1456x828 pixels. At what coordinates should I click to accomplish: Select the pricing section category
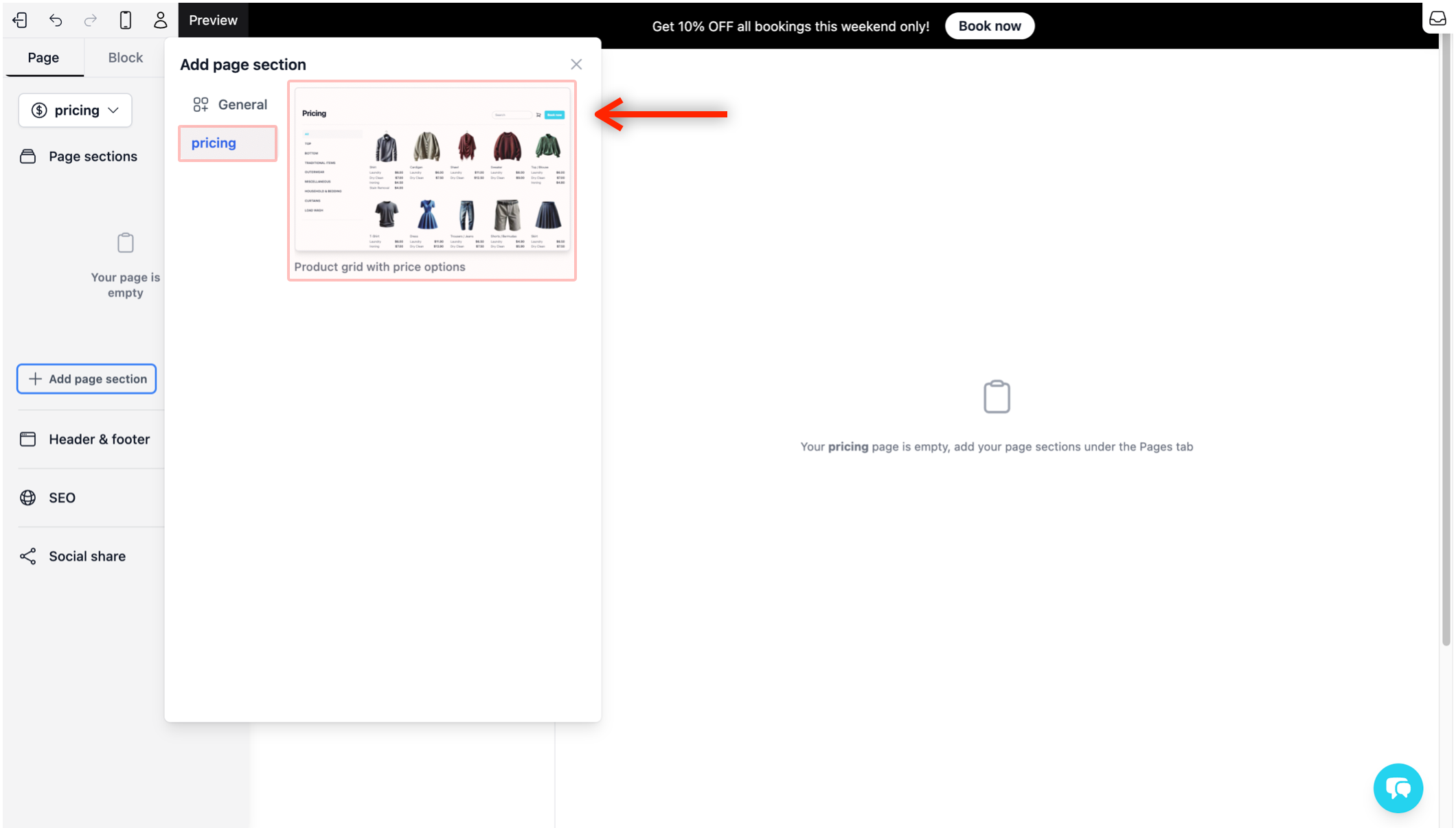[227, 143]
